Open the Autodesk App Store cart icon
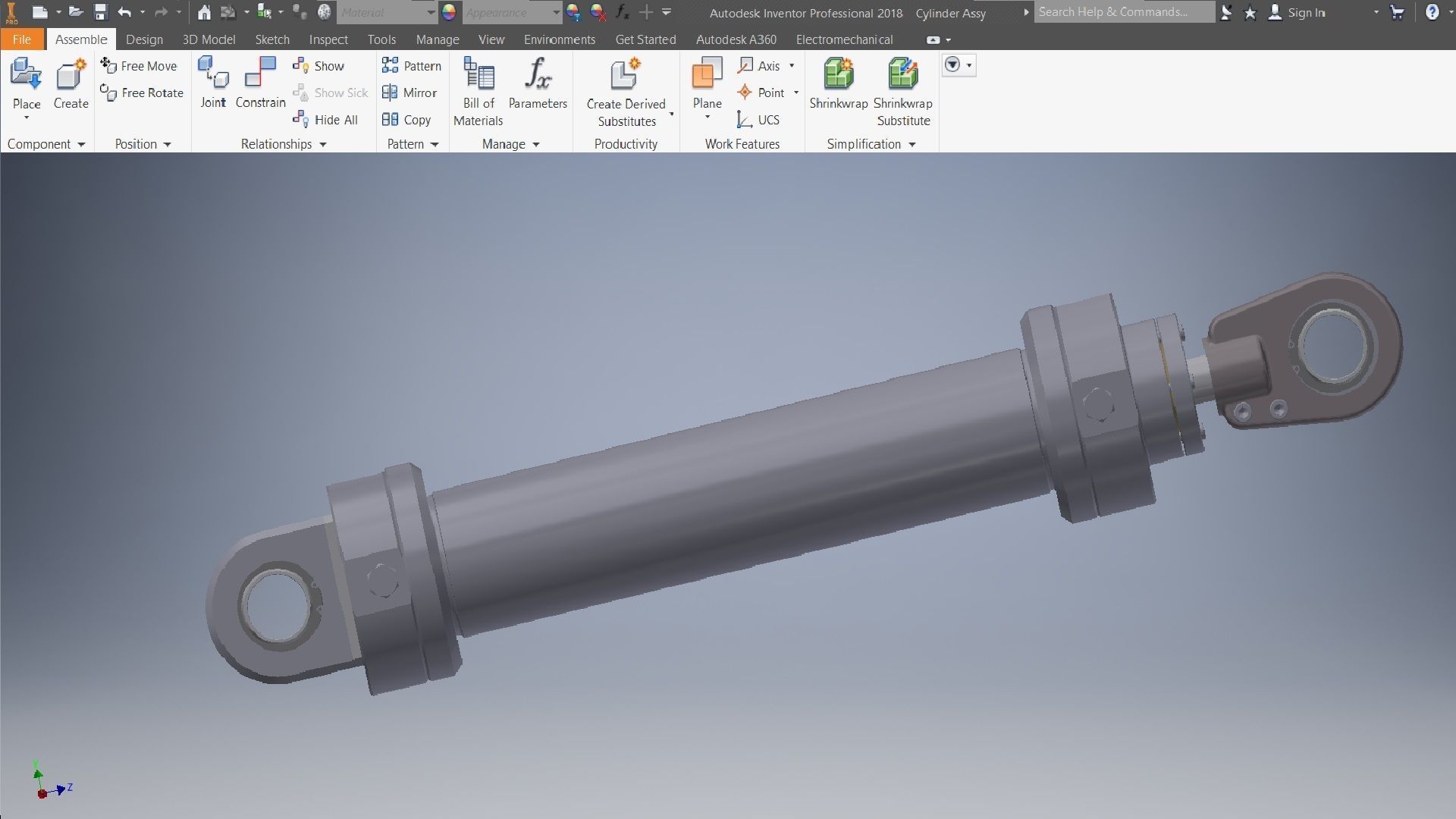 coord(1397,12)
